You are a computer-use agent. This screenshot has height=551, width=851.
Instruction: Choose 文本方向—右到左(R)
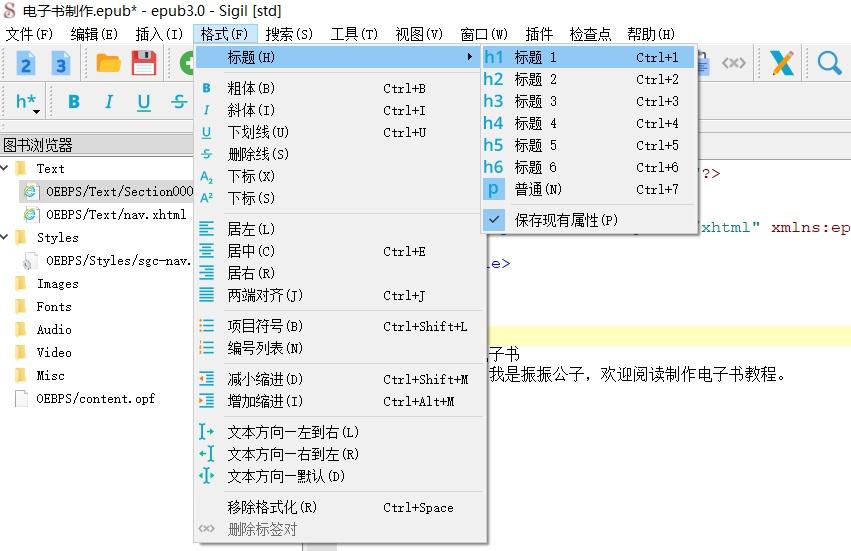tap(340, 454)
